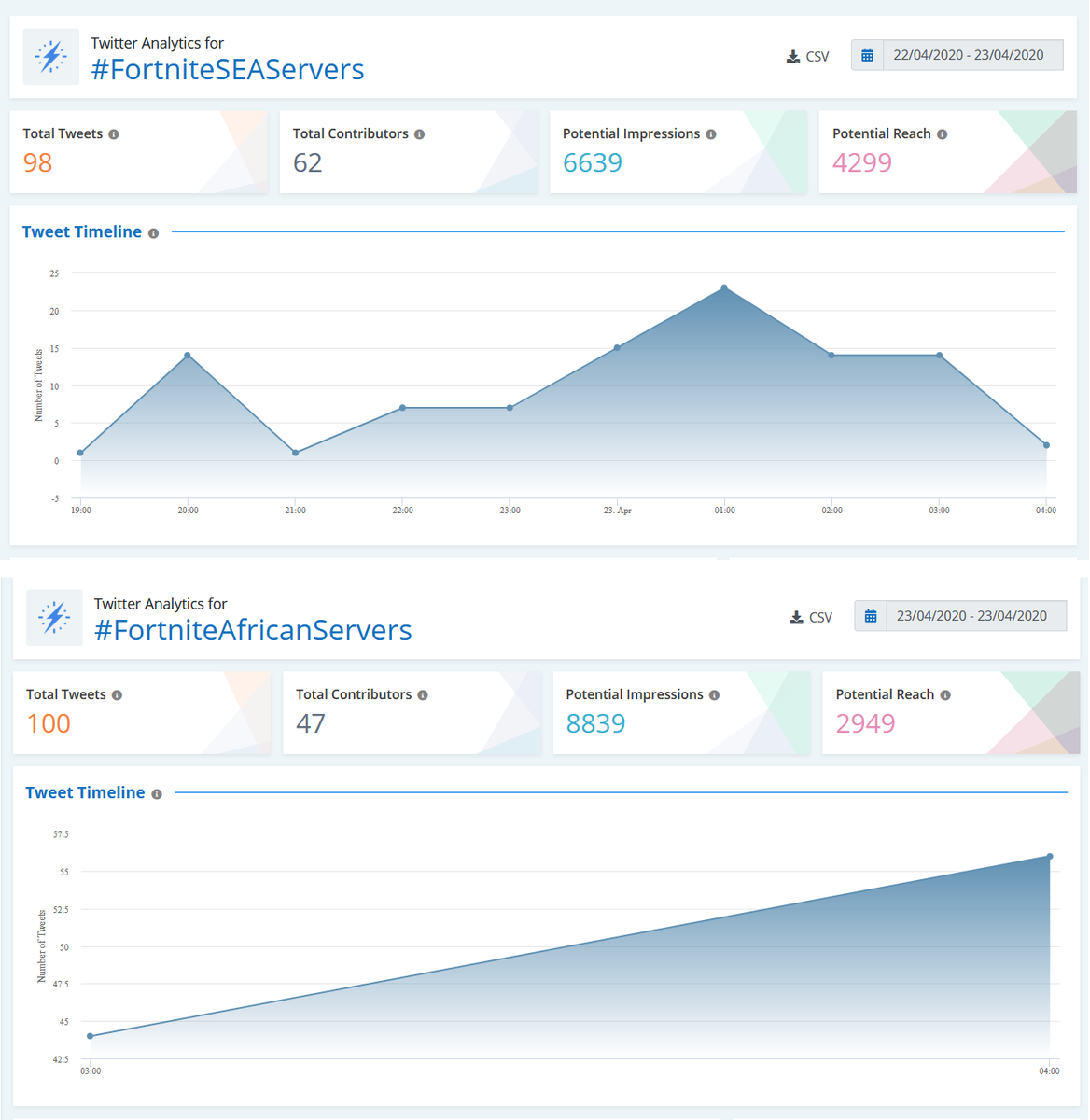
Task: Click the Total Tweets value 100
Action: click(x=49, y=723)
